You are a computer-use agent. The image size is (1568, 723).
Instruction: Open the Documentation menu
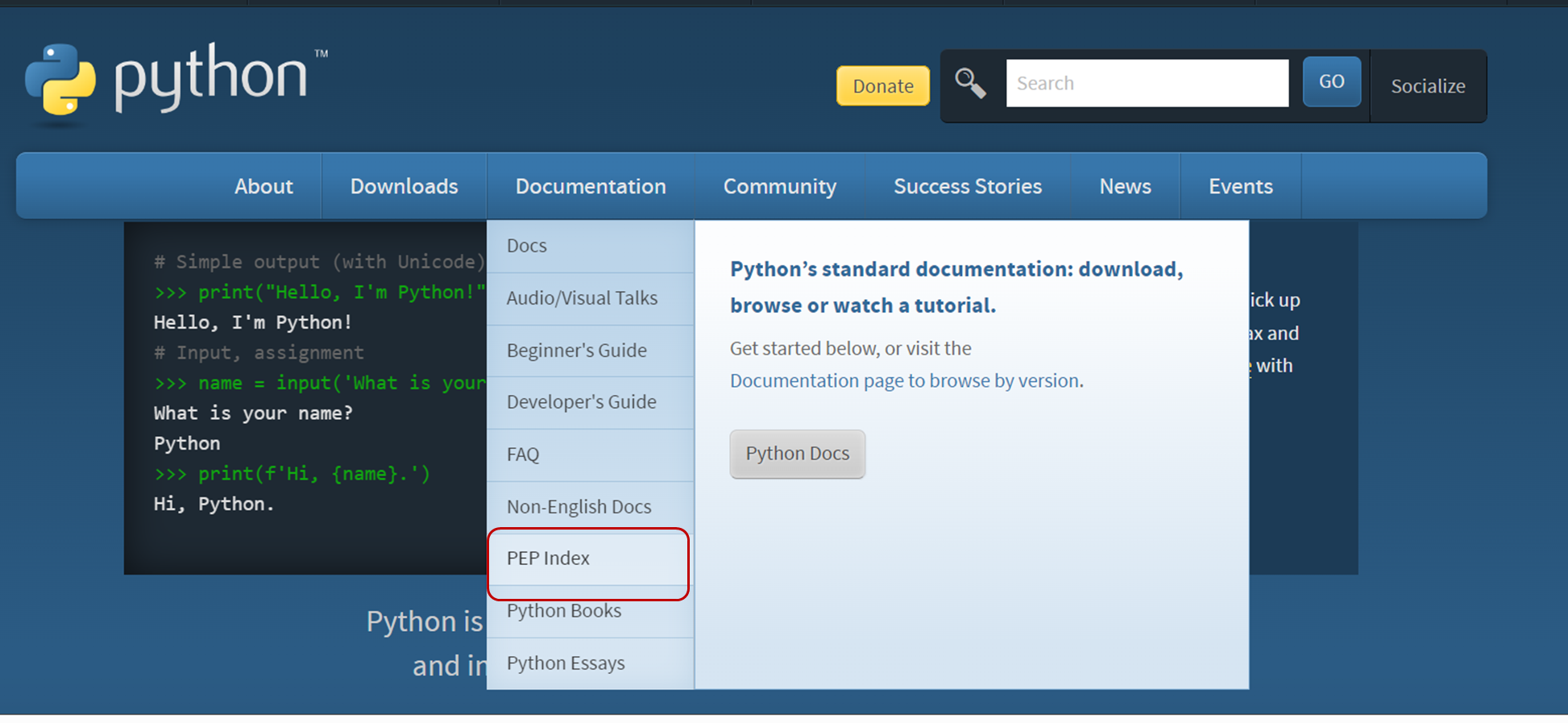591,186
